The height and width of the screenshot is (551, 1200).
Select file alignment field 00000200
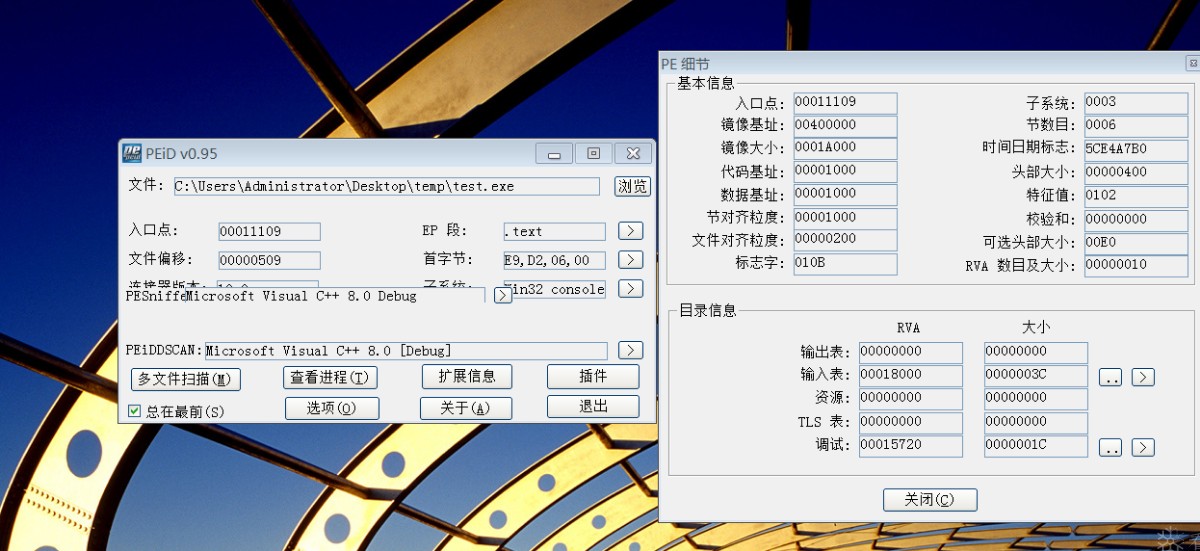click(x=845, y=241)
